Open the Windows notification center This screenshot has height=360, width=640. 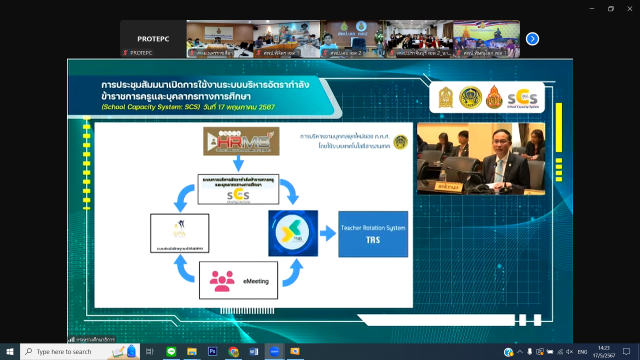click(627, 352)
